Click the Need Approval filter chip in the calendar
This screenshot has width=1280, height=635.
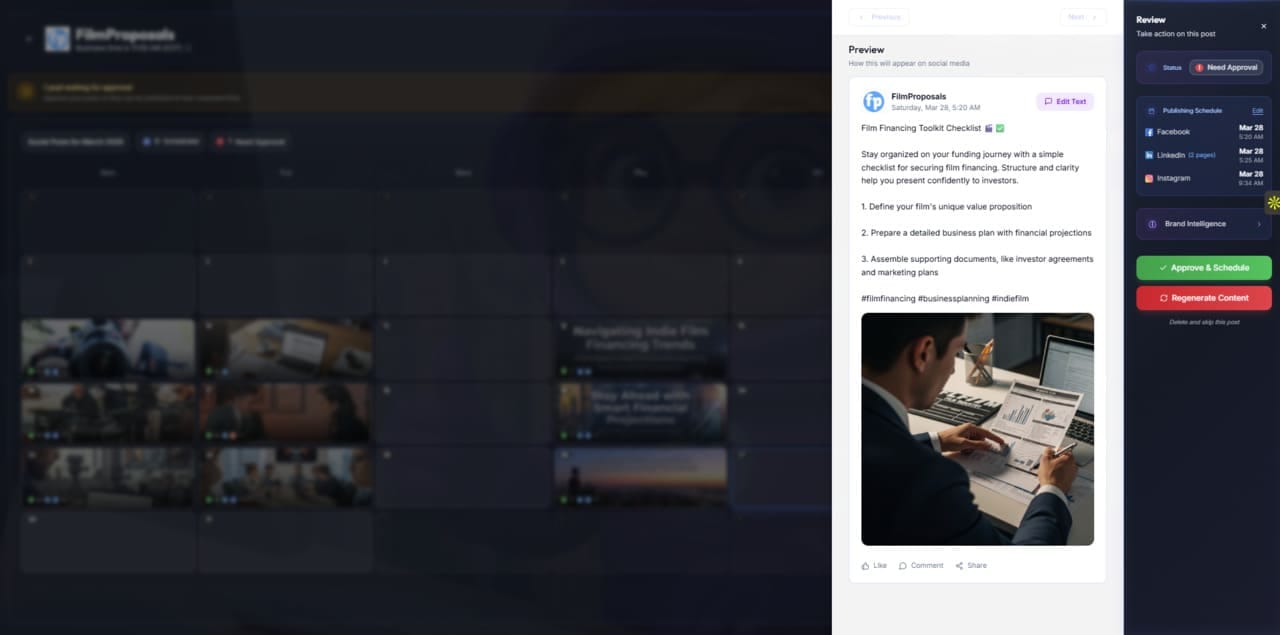pyautogui.click(x=250, y=142)
